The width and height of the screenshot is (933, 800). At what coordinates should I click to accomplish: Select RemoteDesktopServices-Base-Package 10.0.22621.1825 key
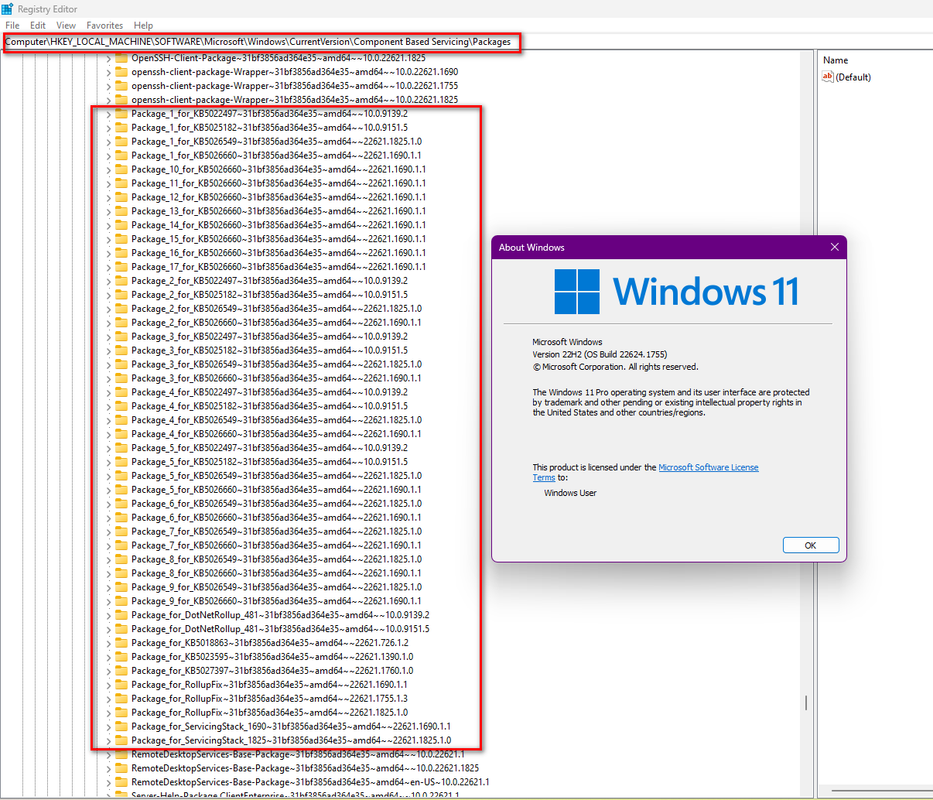tap(305, 768)
